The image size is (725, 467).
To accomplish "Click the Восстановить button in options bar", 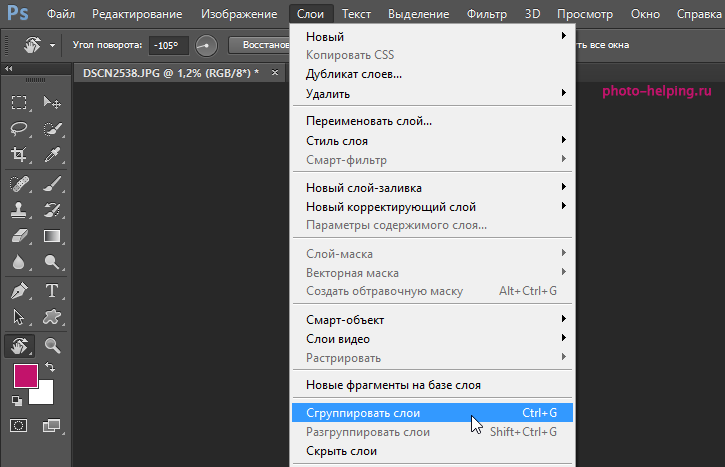I will click(262, 45).
